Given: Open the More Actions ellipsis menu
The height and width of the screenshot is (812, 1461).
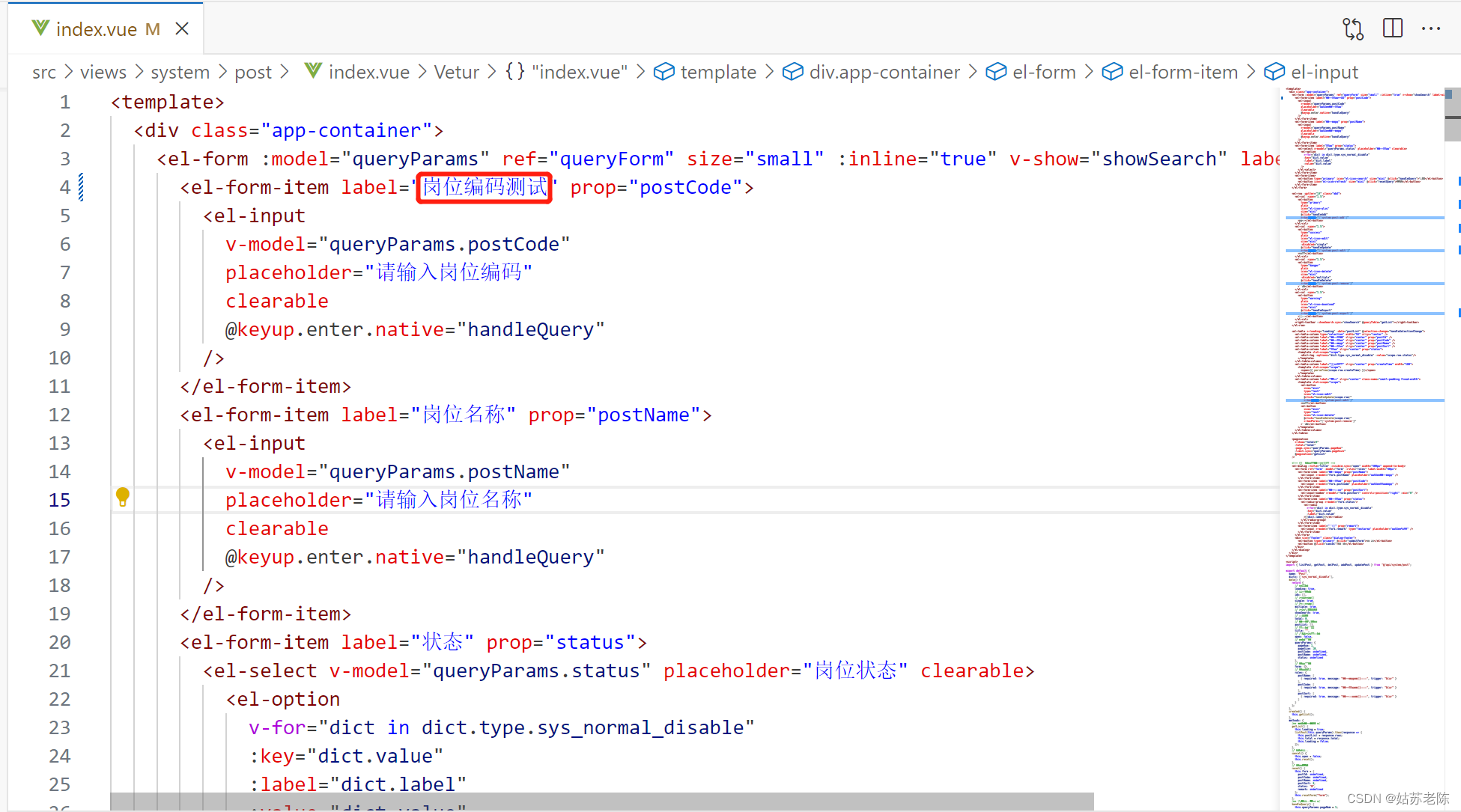Looking at the screenshot, I should coord(1431,28).
